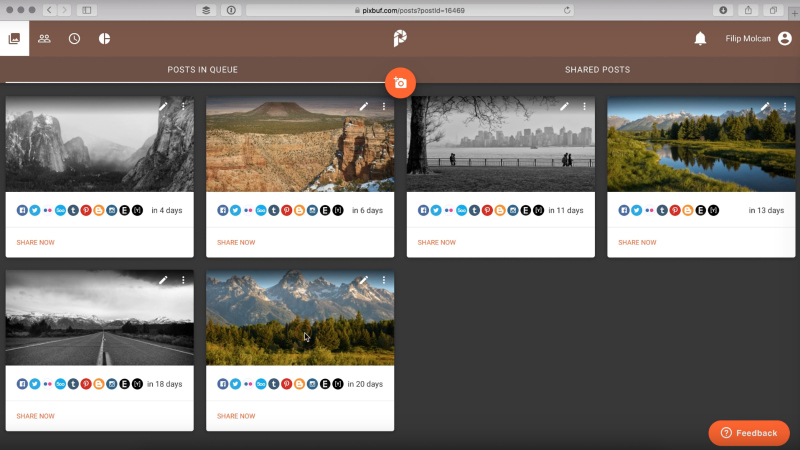Click Twitter icon on the 4 days post
Screen dimensions: 800x450
pos(35,210)
